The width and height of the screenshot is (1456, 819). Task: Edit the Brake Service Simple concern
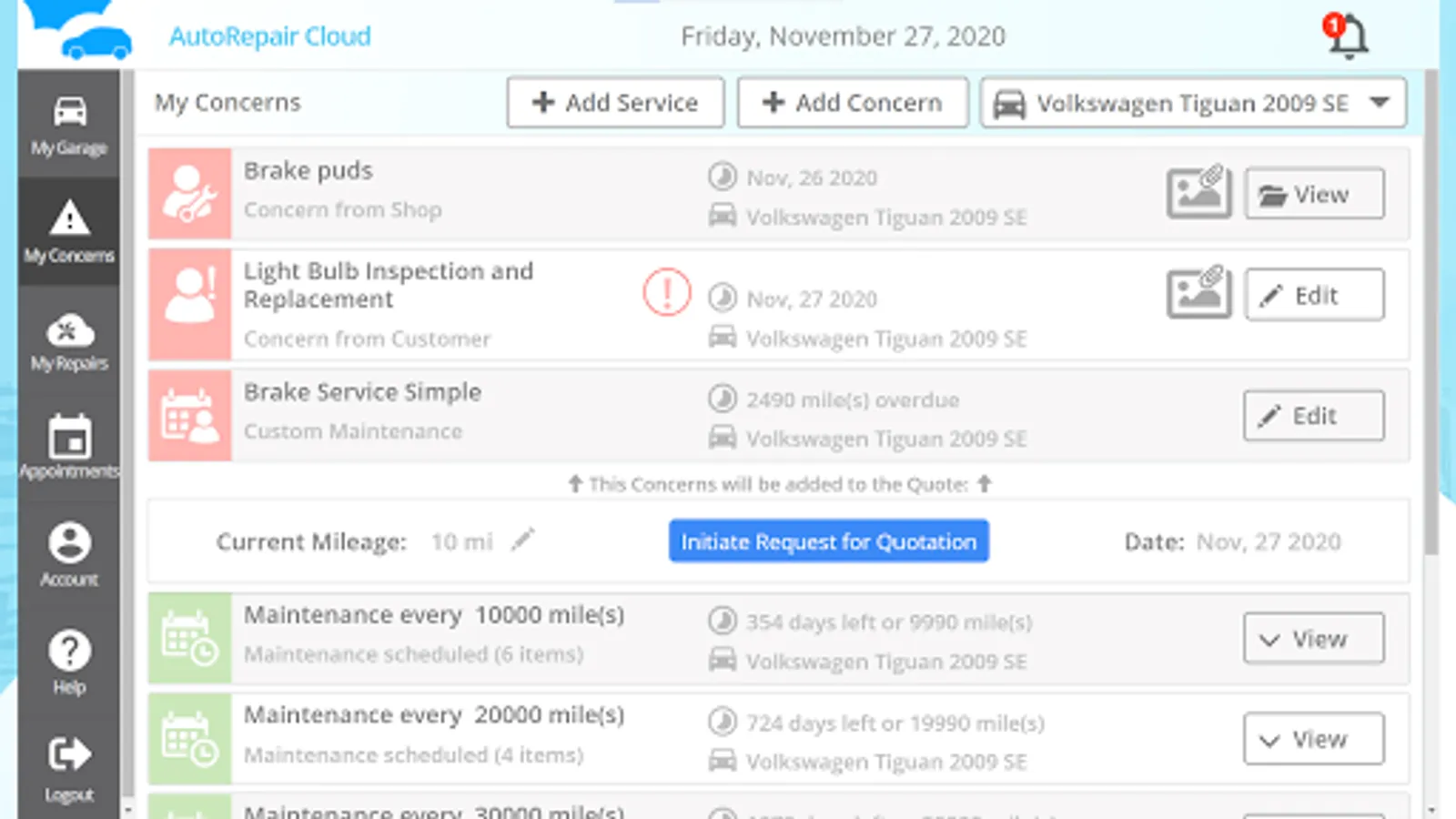point(1313,416)
